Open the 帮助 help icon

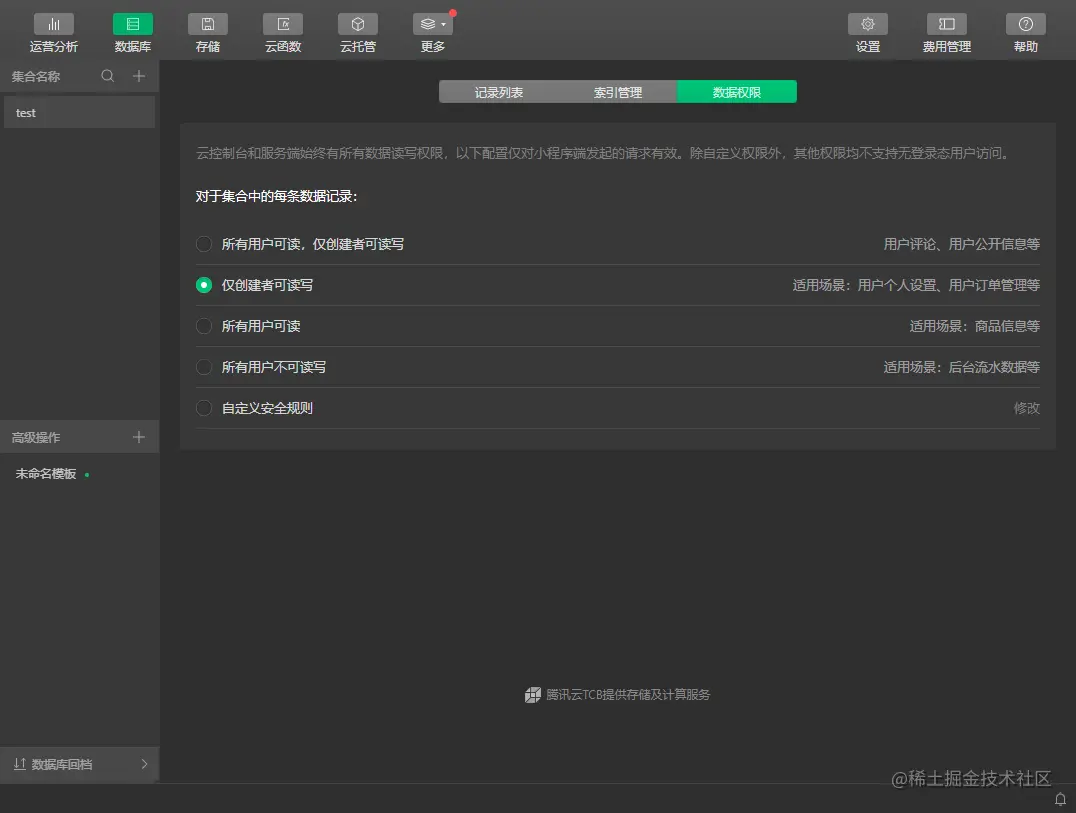(x=1025, y=24)
